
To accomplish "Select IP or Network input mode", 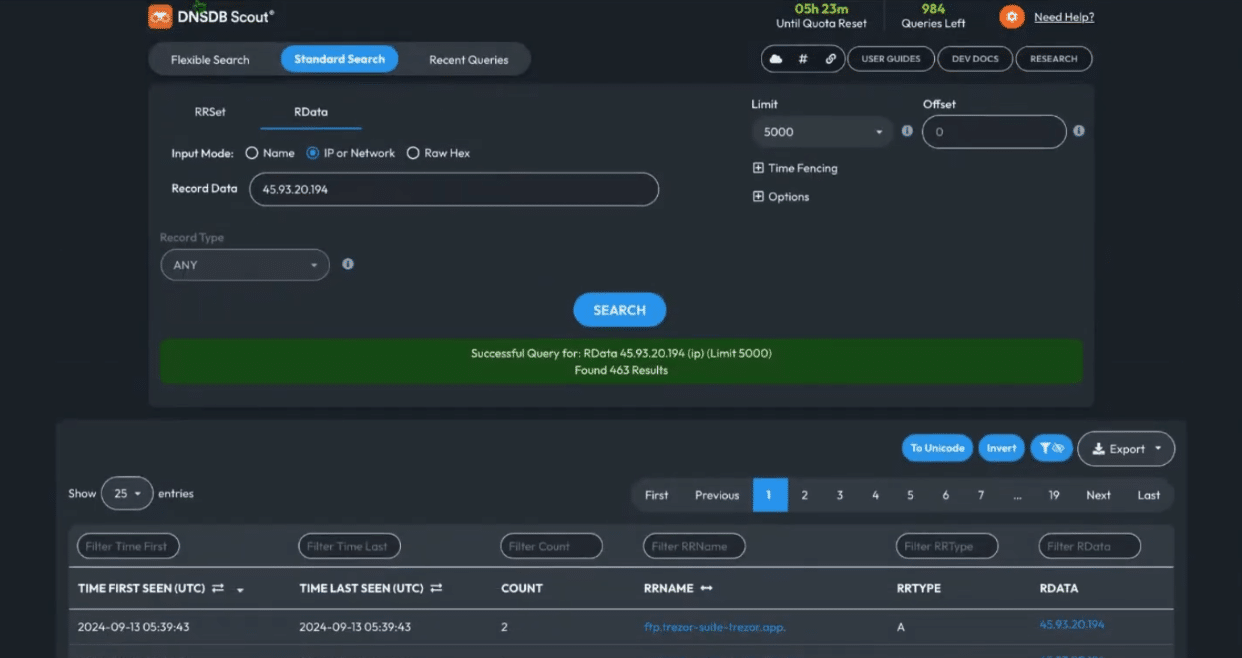I will pyautogui.click(x=313, y=153).
